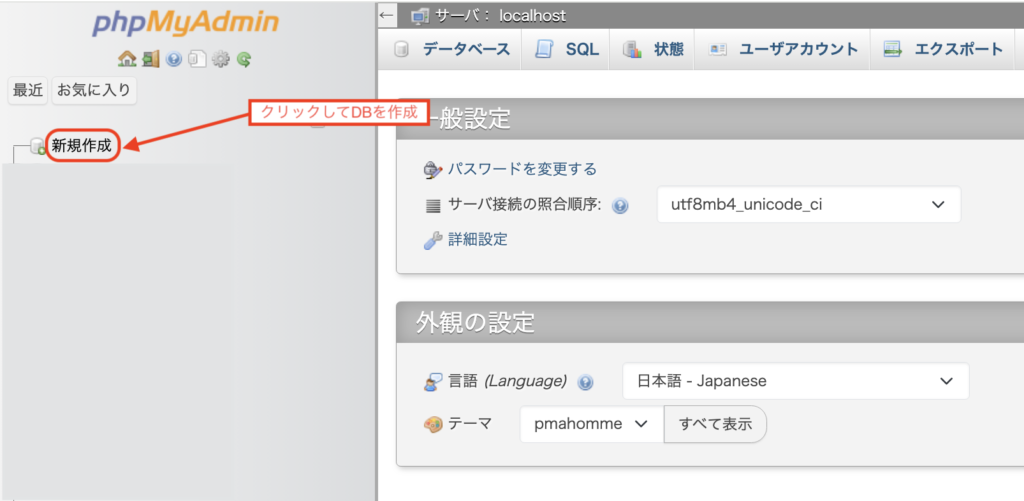Click the palette icon beside テーマ

432,425
